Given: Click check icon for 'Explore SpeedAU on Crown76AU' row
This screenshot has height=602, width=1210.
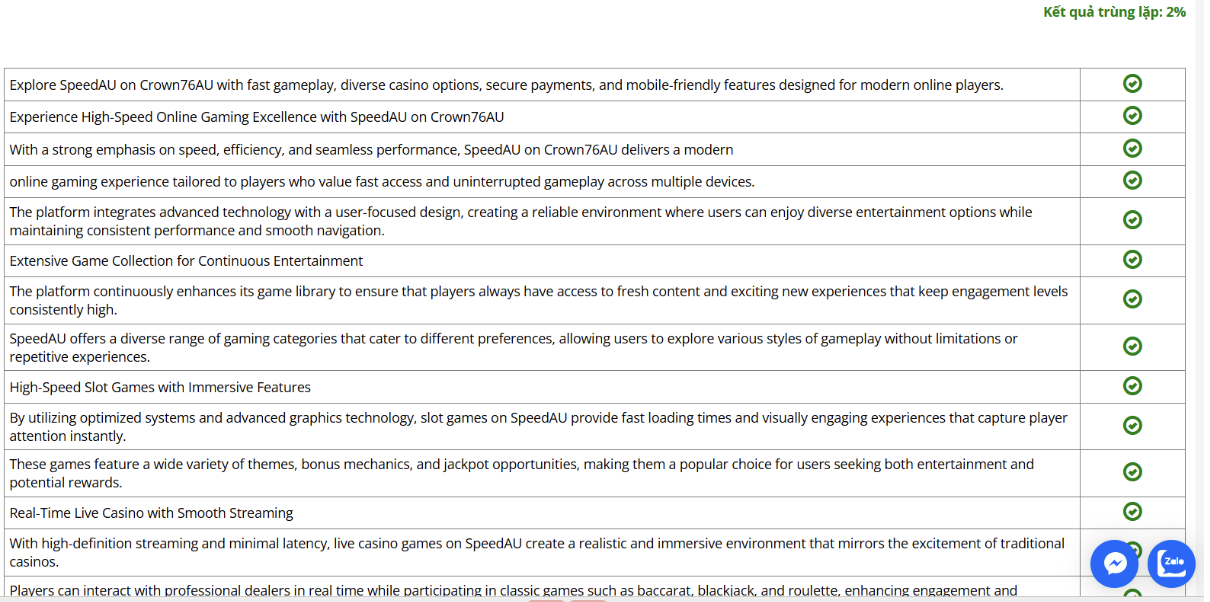Looking at the screenshot, I should tap(1132, 84).
